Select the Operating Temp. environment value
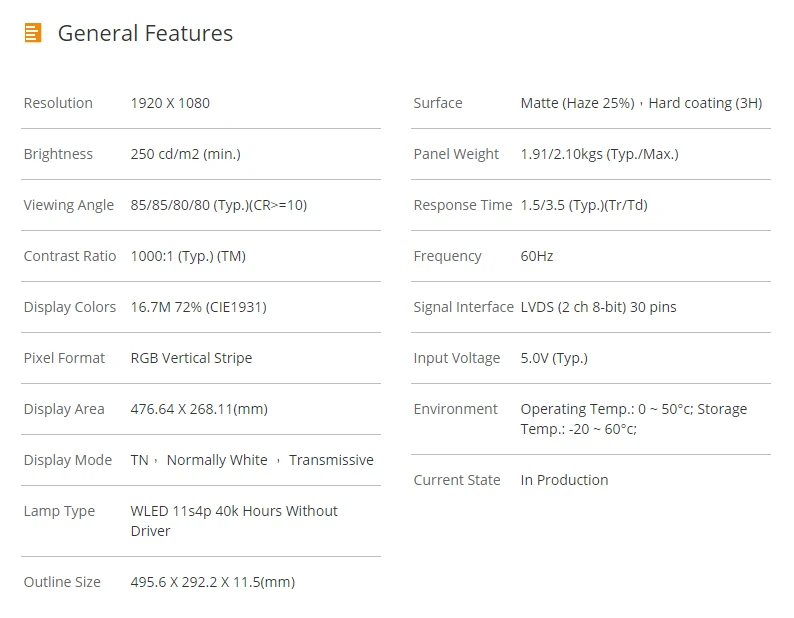794x618 pixels. tap(634, 419)
